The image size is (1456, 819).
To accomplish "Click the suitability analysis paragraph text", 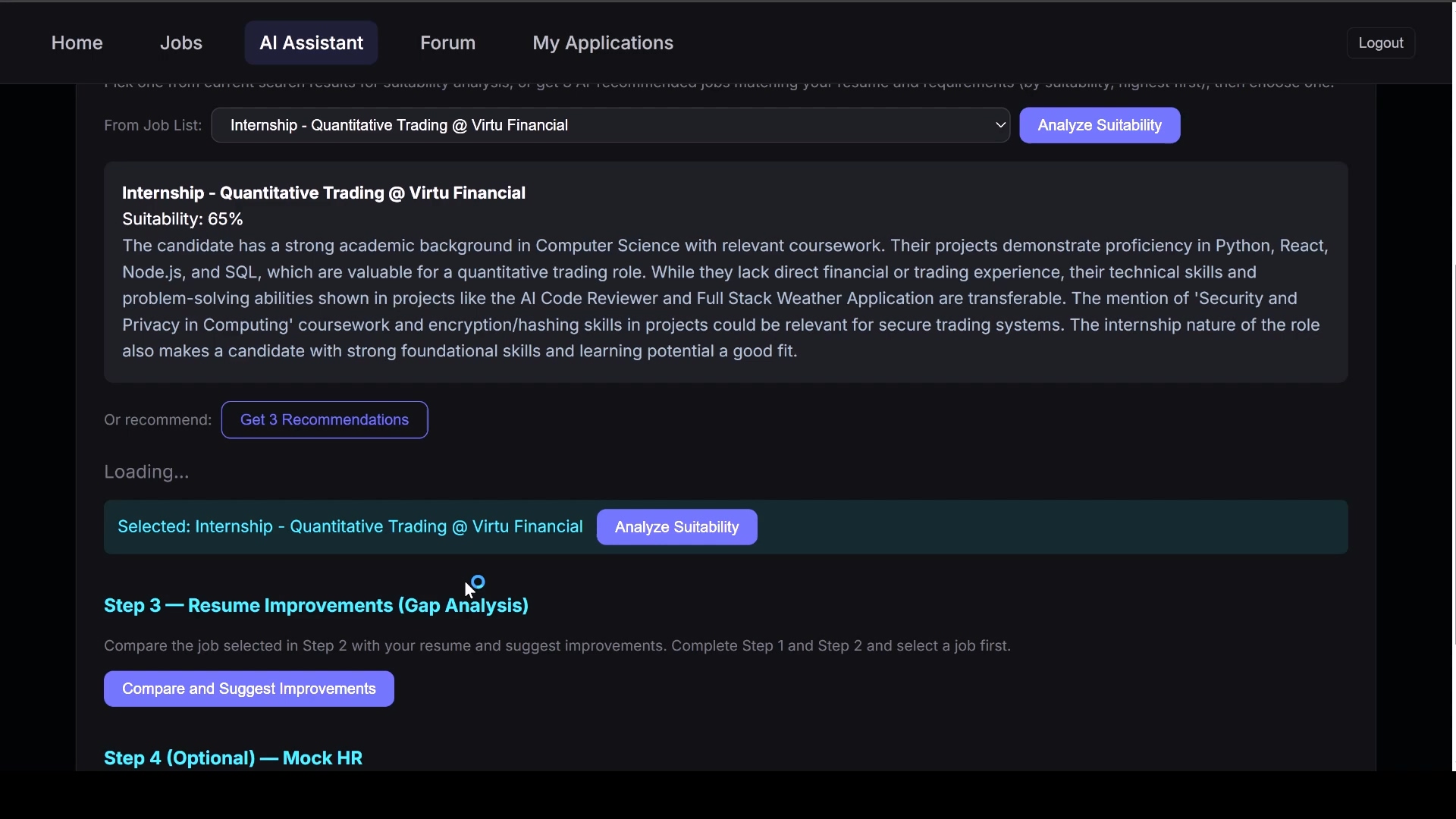I will point(724,299).
